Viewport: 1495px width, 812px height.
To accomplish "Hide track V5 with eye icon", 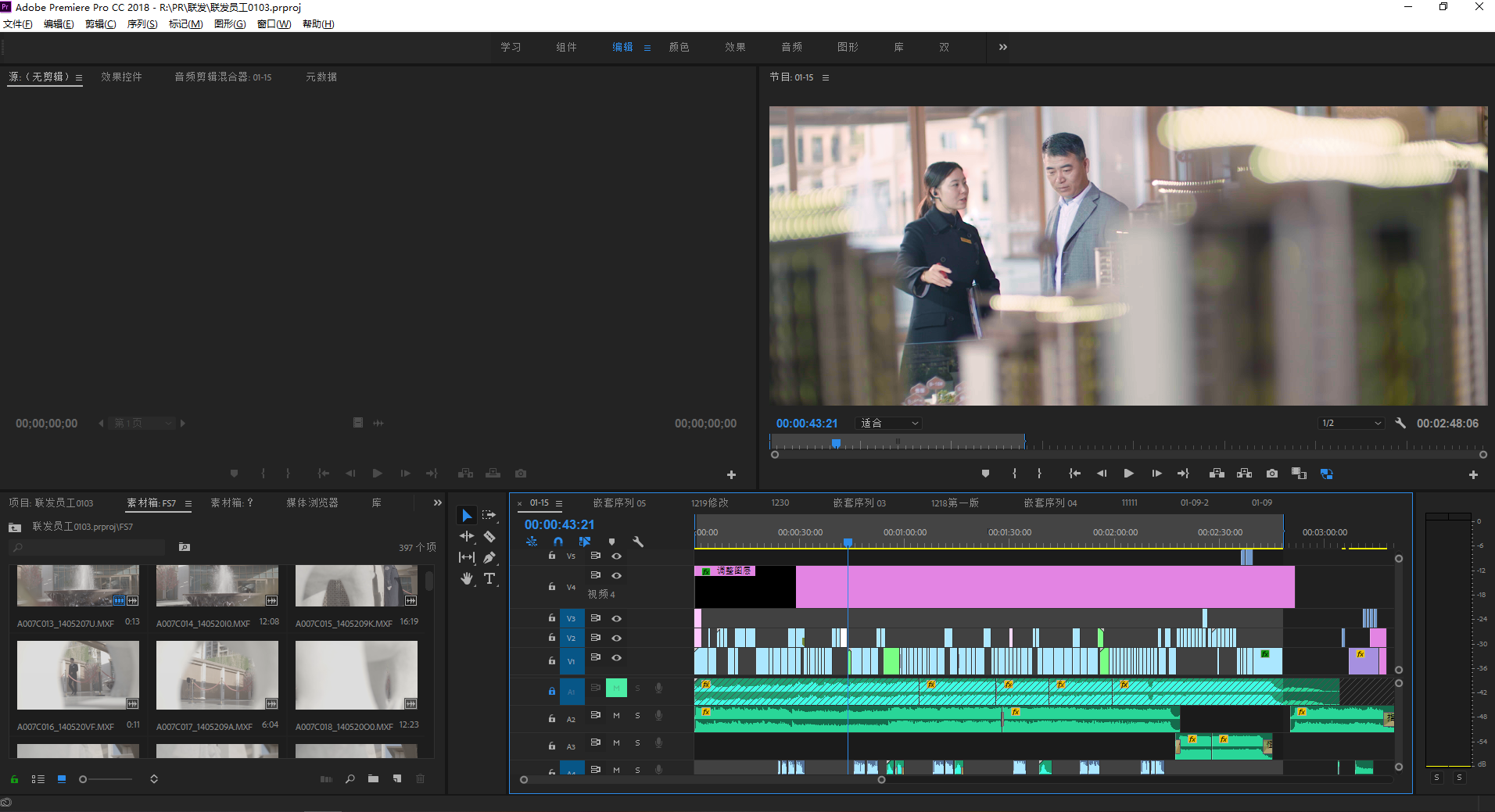I will [x=616, y=556].
